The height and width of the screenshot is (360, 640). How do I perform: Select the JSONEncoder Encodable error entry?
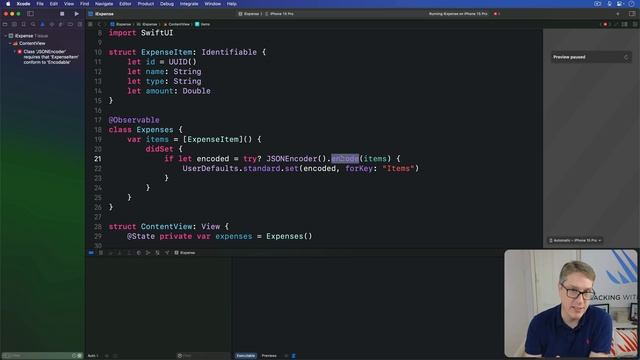pyautogui.click(x=48, y=57)
